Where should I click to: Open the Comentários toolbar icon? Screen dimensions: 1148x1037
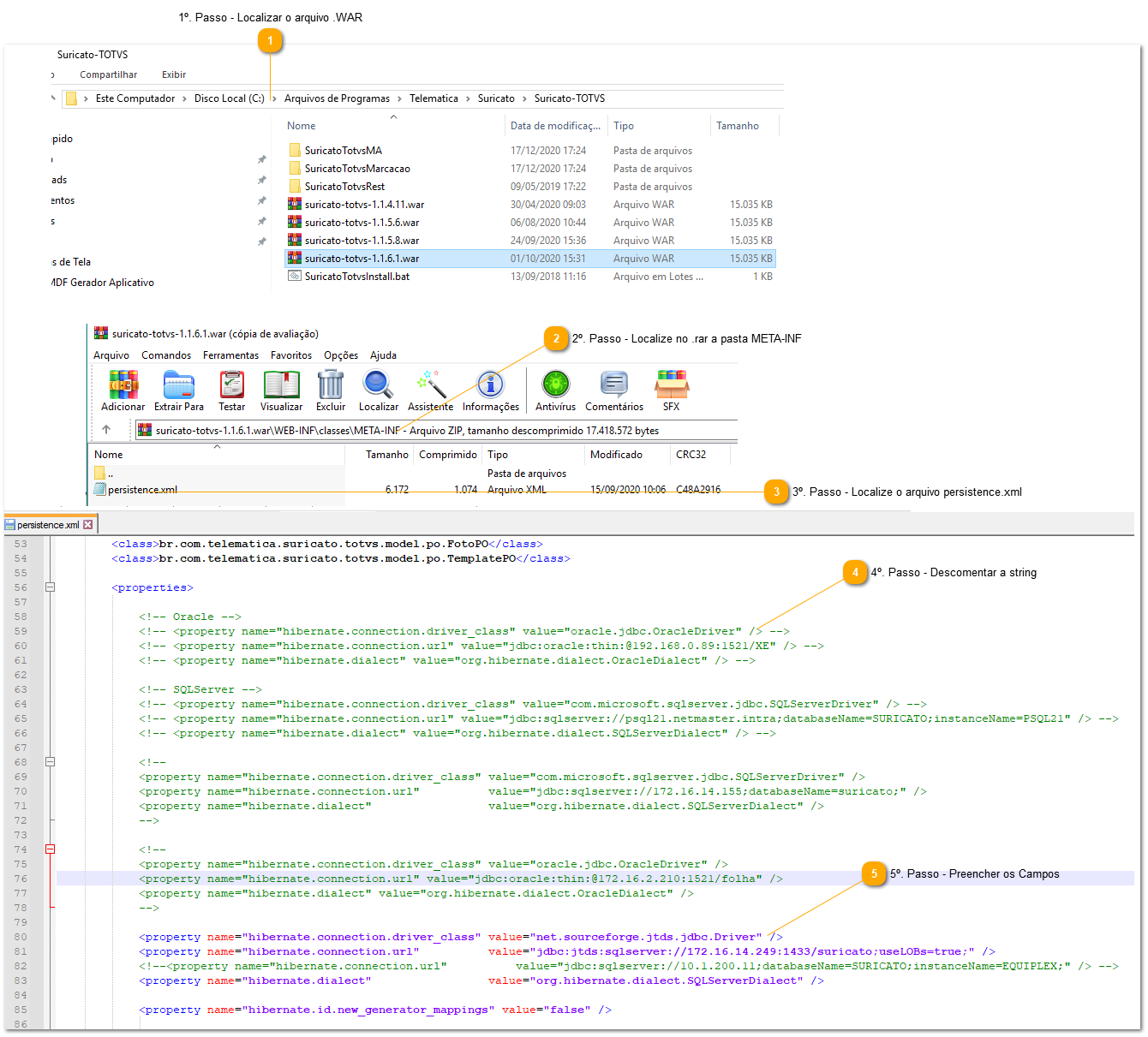click(x=614, y=384)
